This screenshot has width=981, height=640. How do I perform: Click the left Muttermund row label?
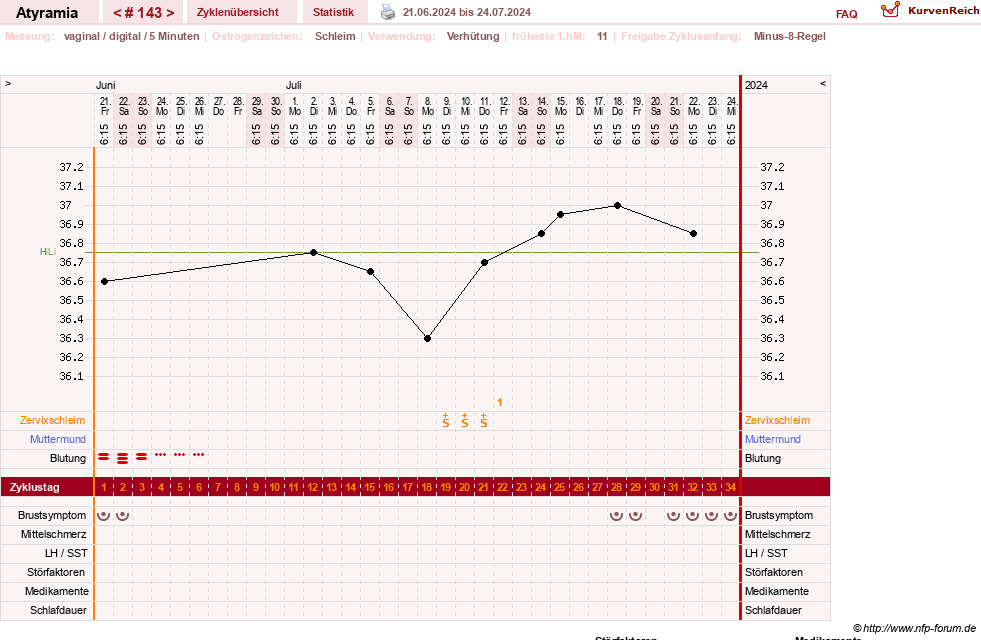[x=58, y=439]
